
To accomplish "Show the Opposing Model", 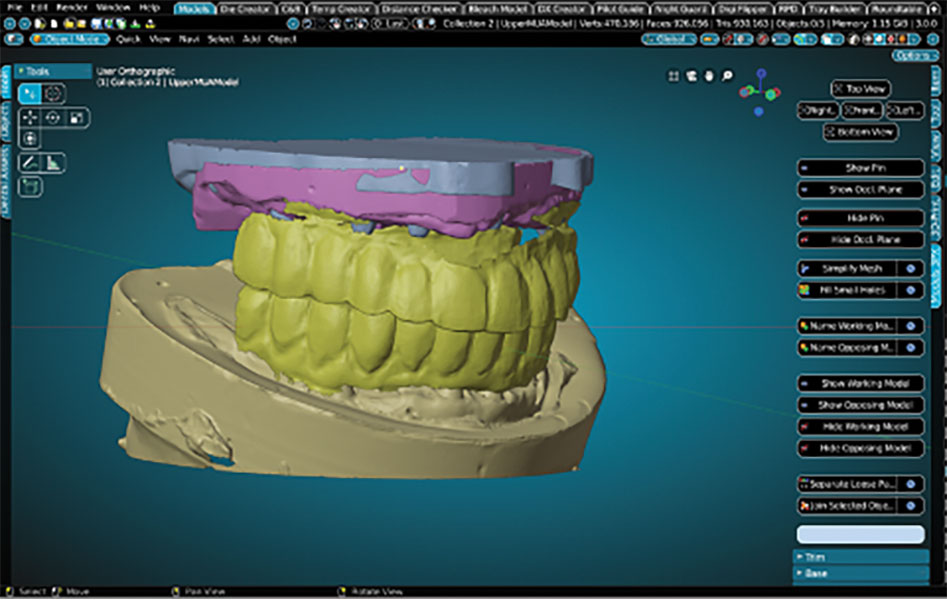I will 860,405.
